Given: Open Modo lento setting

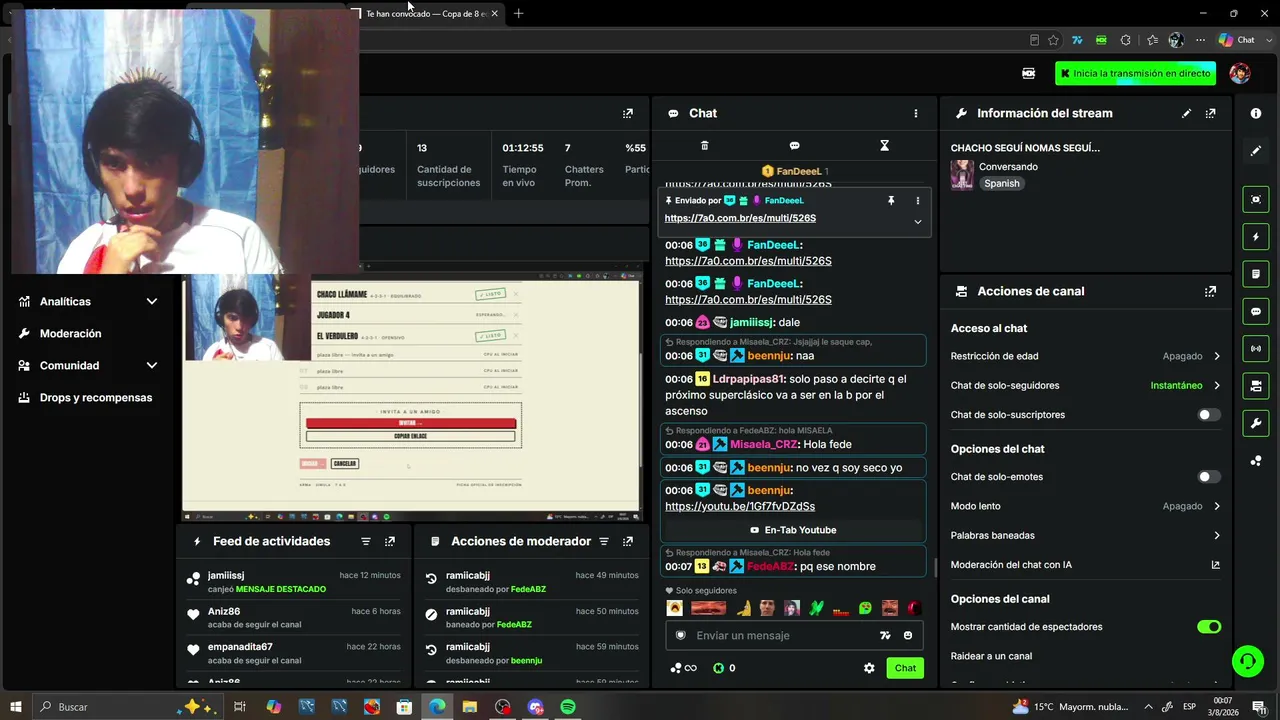Looking at the screenshot, I should [1085, 506].
